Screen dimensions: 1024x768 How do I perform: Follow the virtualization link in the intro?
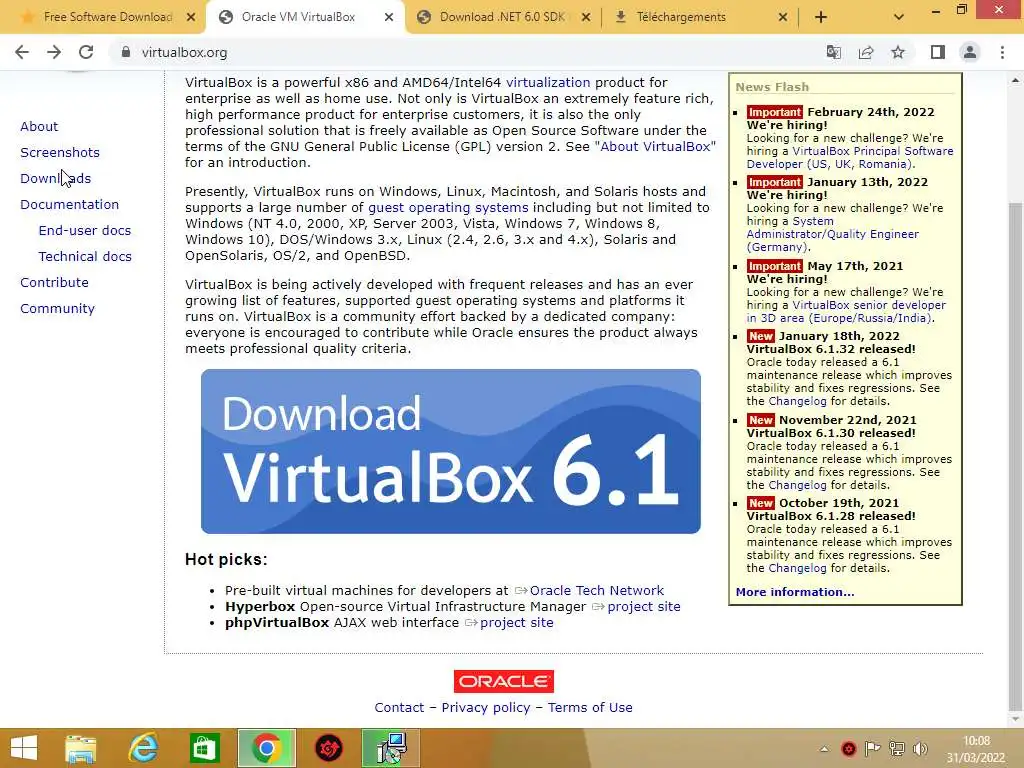548,82
